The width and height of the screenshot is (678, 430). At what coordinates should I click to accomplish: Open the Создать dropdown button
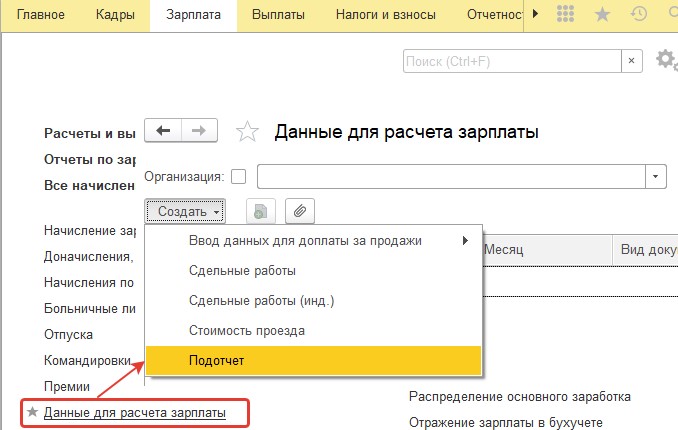pos(185,212)
